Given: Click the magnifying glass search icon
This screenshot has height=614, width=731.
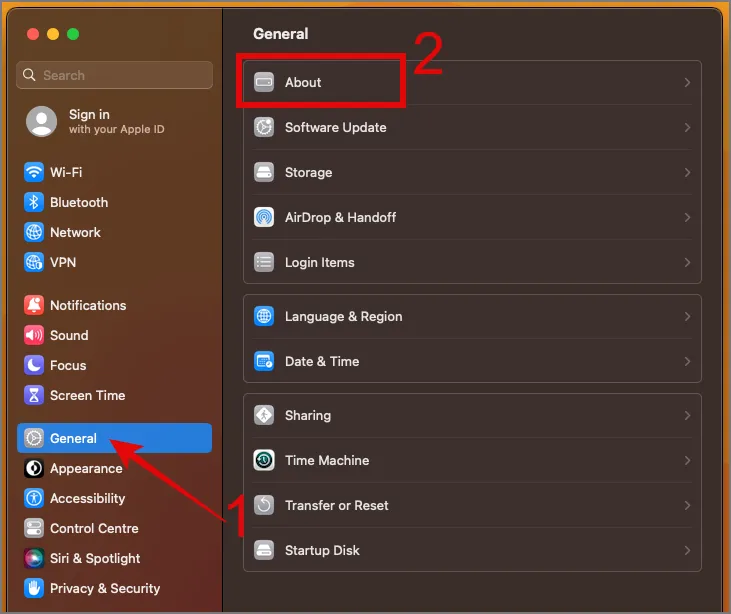Looking at the screenshot, I should [x=29, y=75].
